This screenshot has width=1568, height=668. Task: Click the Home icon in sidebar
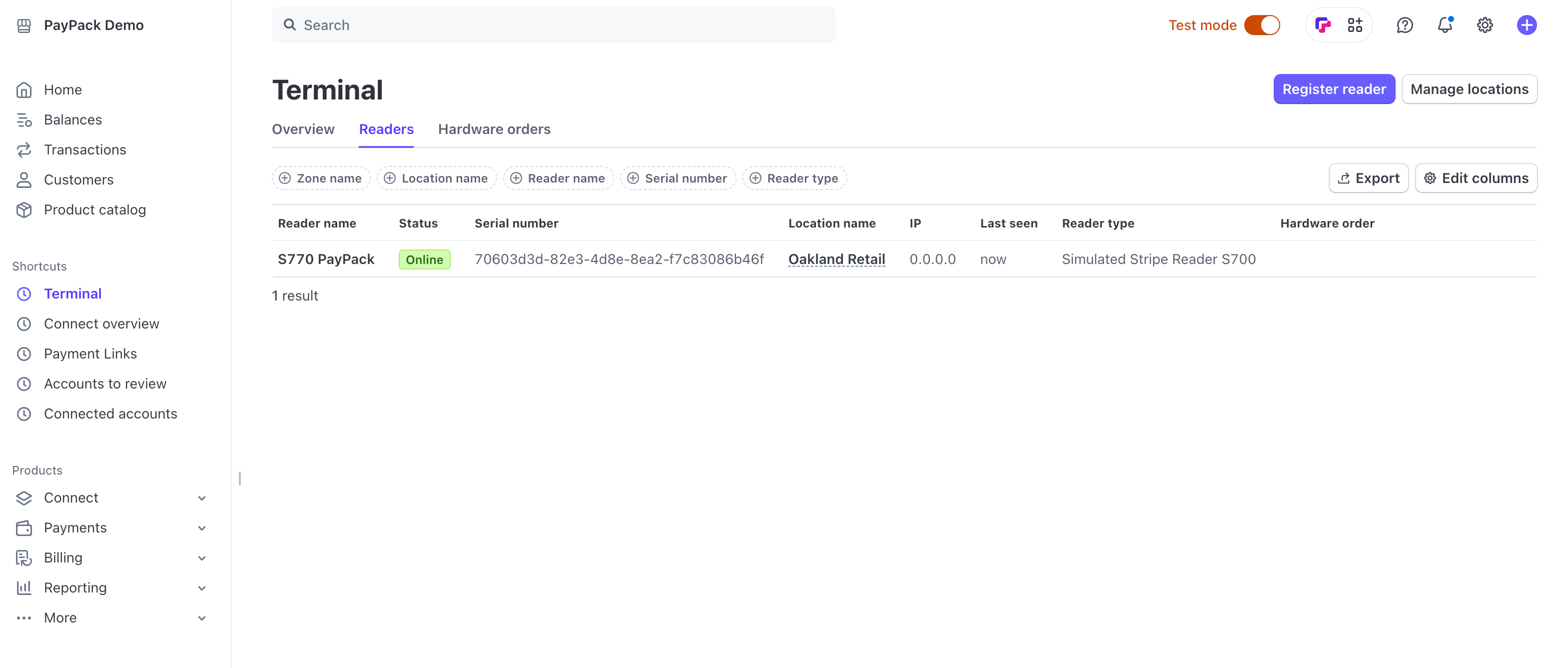pyautogui.click(x=24, y=89)
